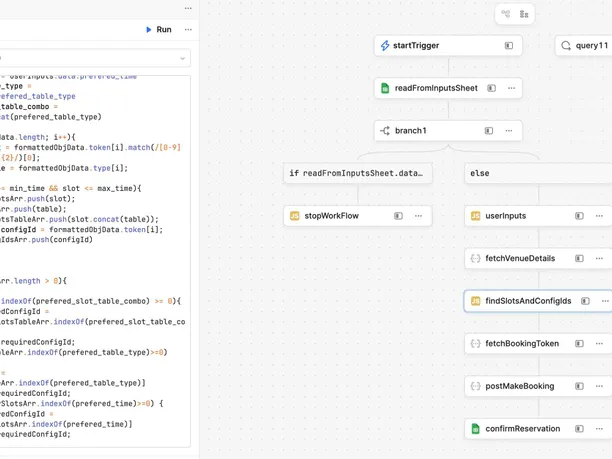Image resolution: width=612 pixels, height=459 pixels.
Task: Select the stopWorkFlow node label
Action: [331, 216]
